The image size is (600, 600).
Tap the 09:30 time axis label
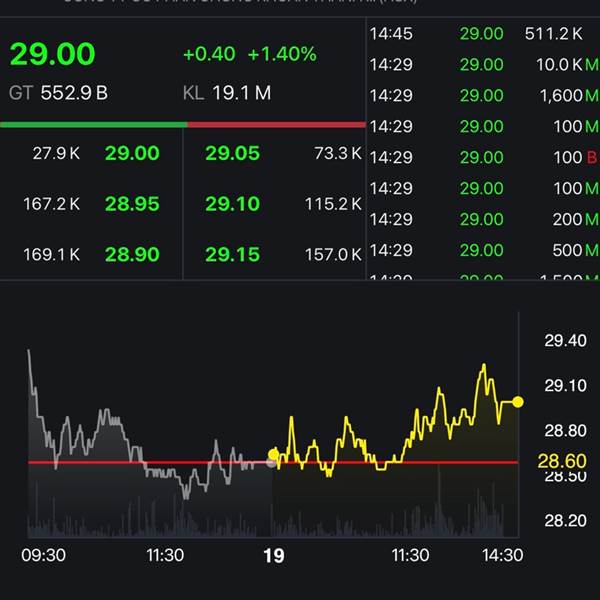point(44,555)
